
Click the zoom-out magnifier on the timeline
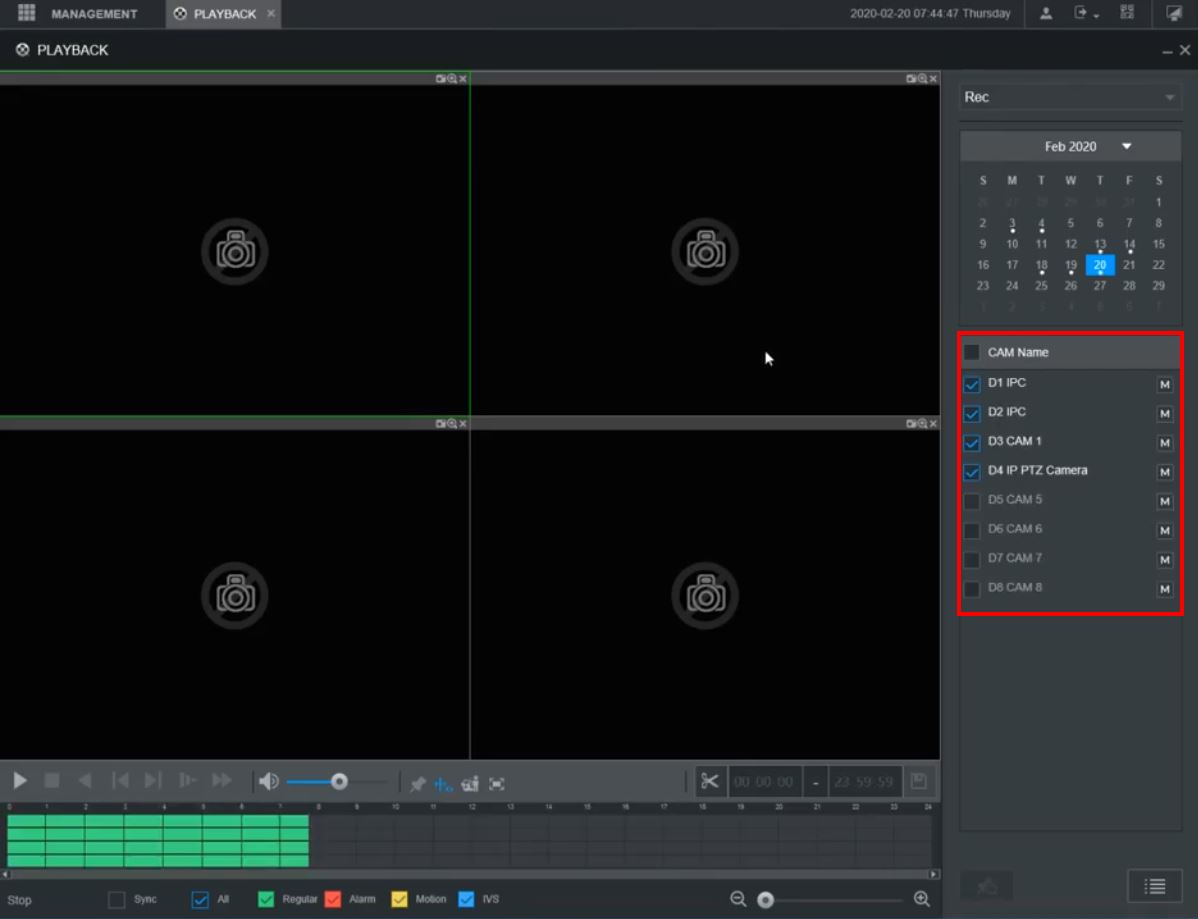click(x=738, y=899)
